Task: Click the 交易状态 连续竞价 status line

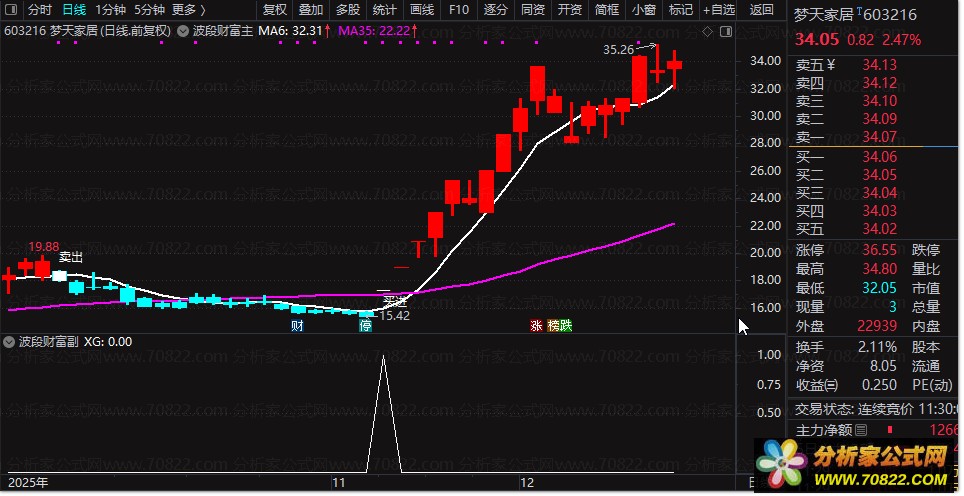Action: tap(877, 409)
